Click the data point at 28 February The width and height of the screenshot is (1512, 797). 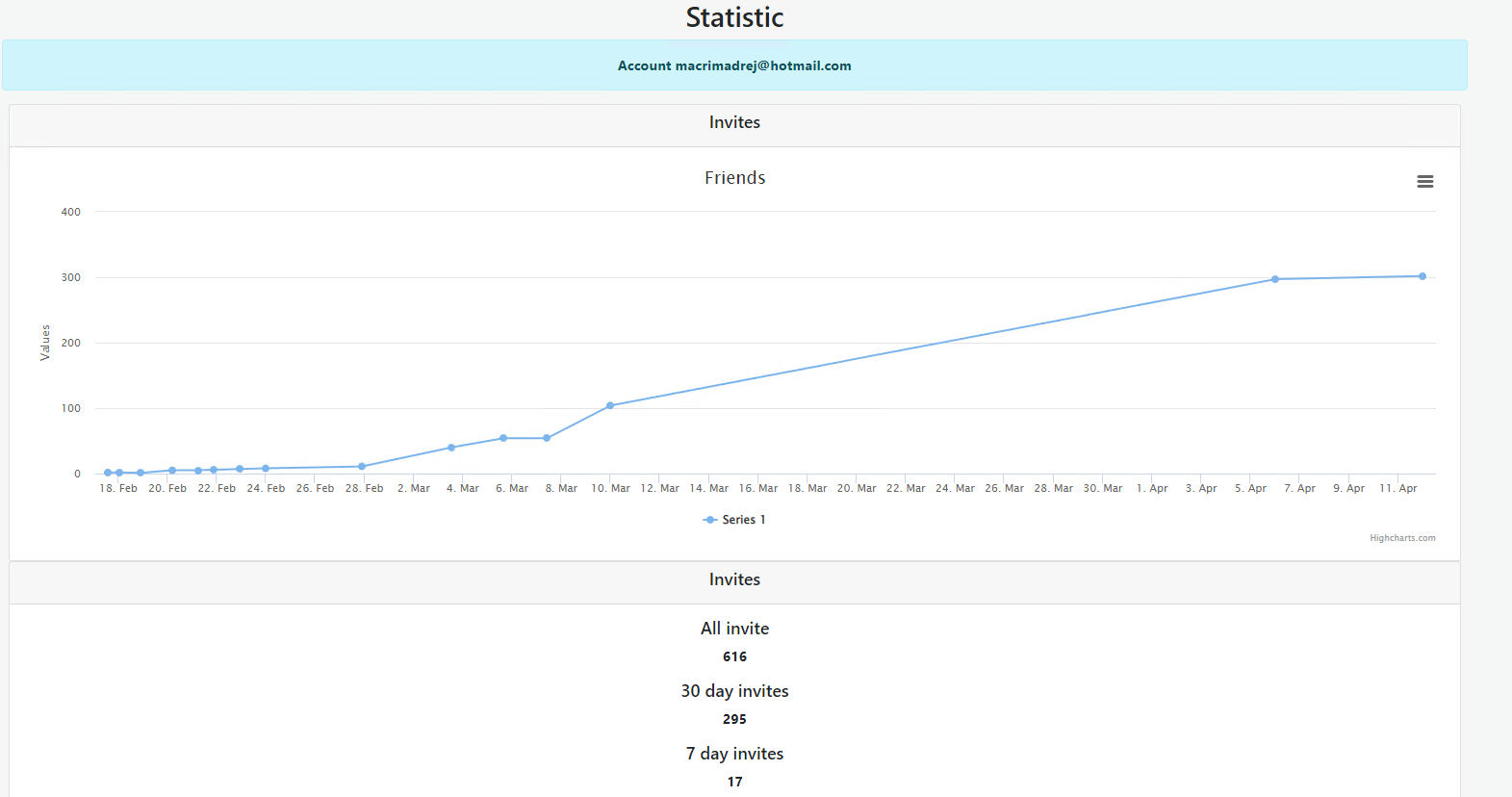coord(362,467)
